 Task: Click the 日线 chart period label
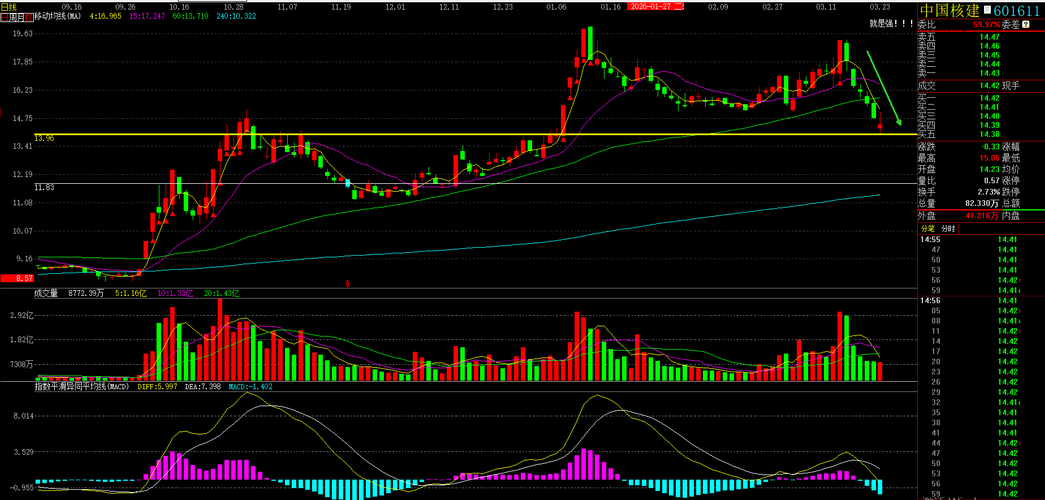pyautogui.click(x=9, y=7)
